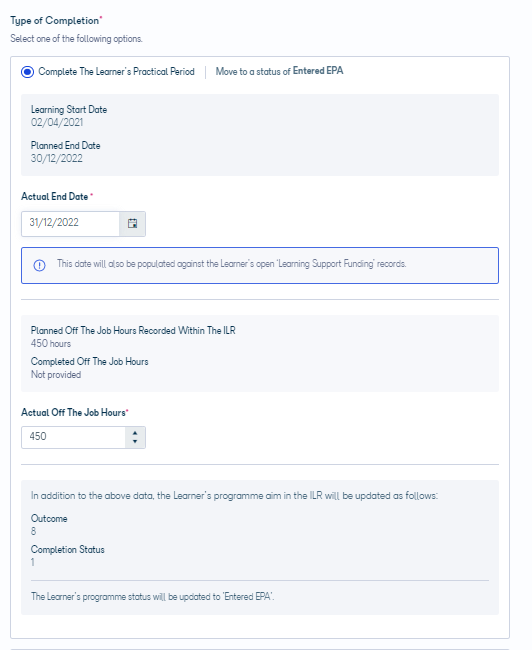
Task: Click the programme status updated to Entered EPA message
Action: point(153,597)
